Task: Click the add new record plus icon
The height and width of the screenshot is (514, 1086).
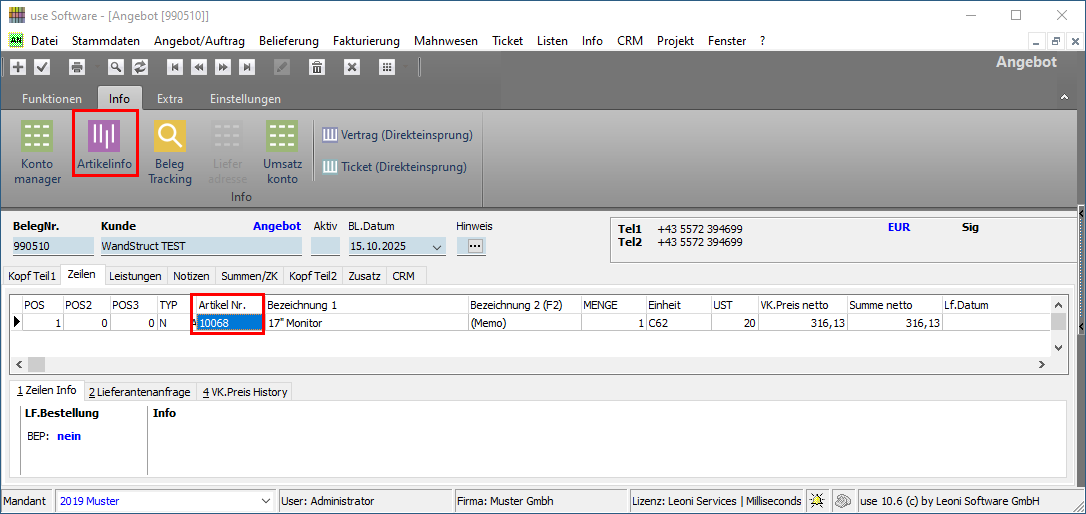Action: pyautogui.click(x=18, y=67)
